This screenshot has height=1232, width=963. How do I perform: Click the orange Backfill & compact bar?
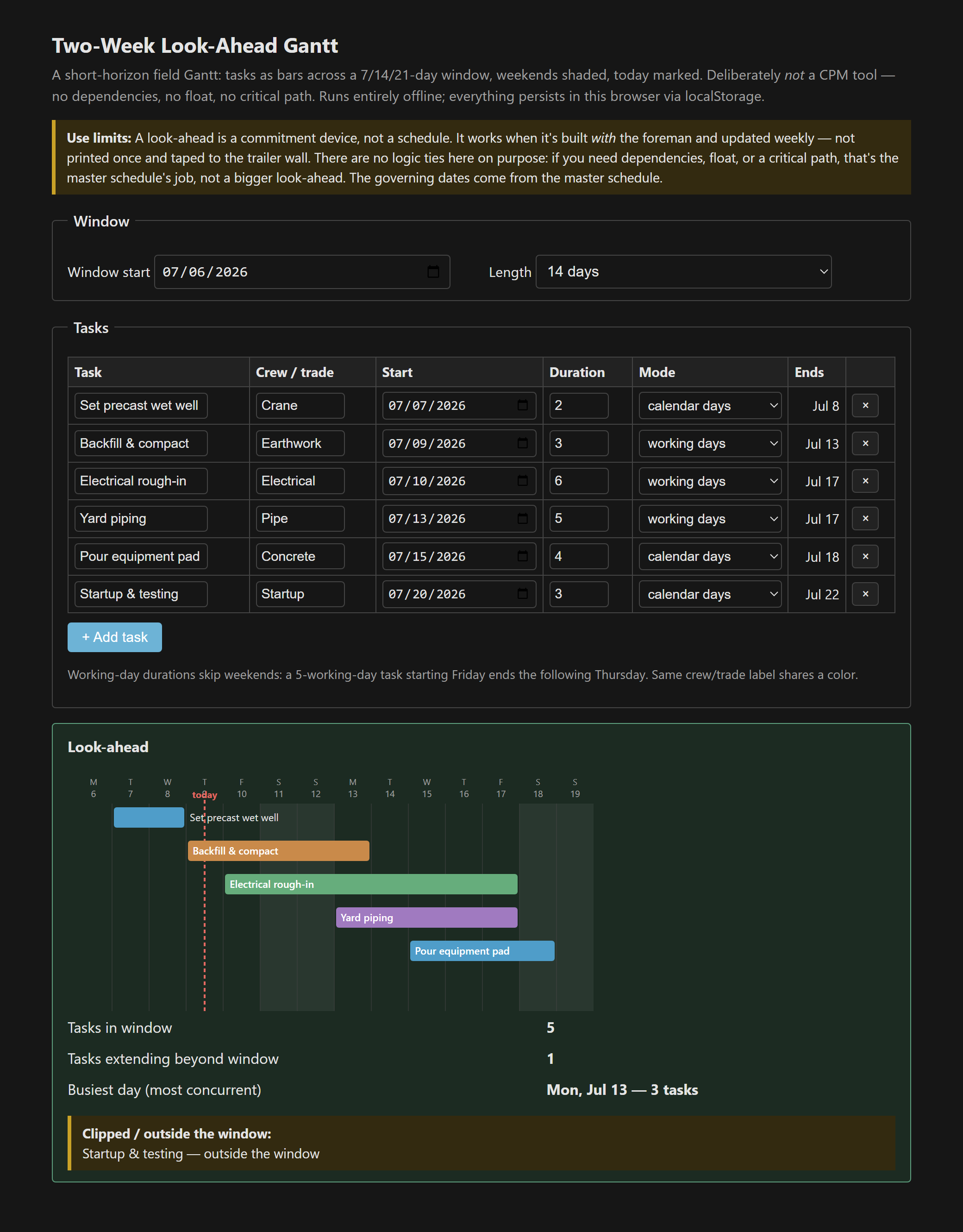pyautogui.click(x=279, y=851)
